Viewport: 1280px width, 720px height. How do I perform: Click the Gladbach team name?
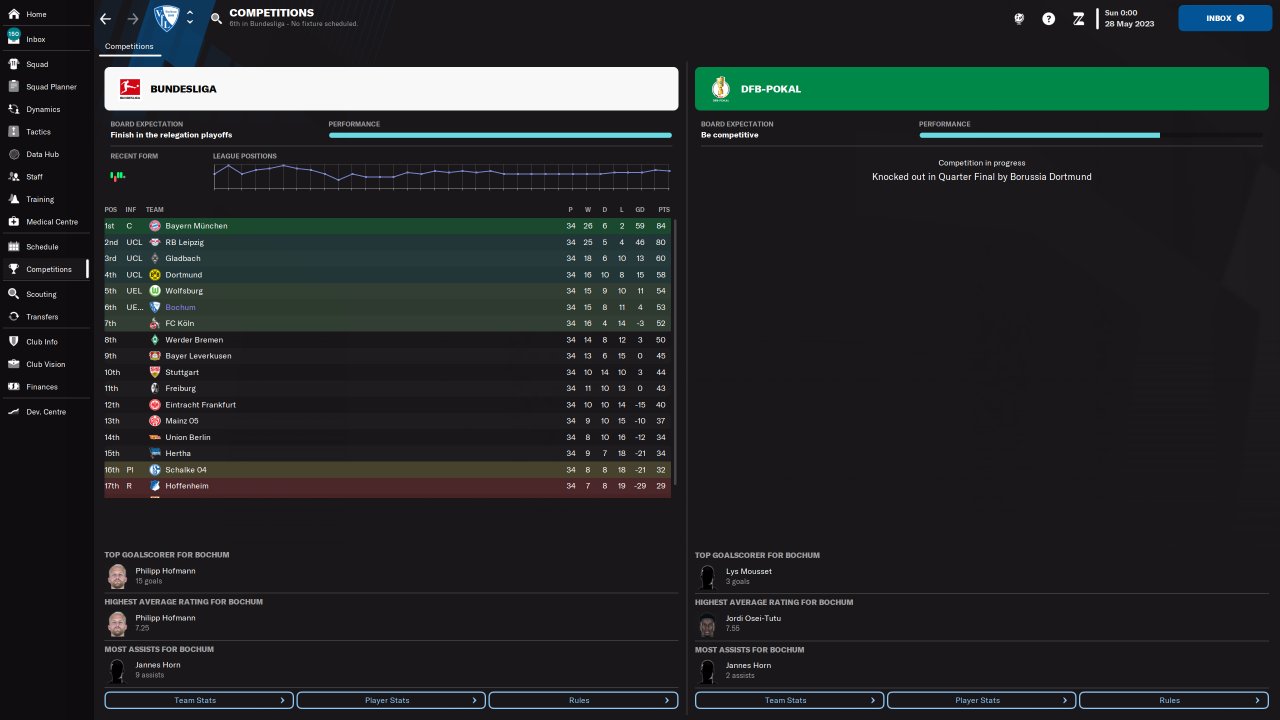pyautogui.click(x=181, y=258)
